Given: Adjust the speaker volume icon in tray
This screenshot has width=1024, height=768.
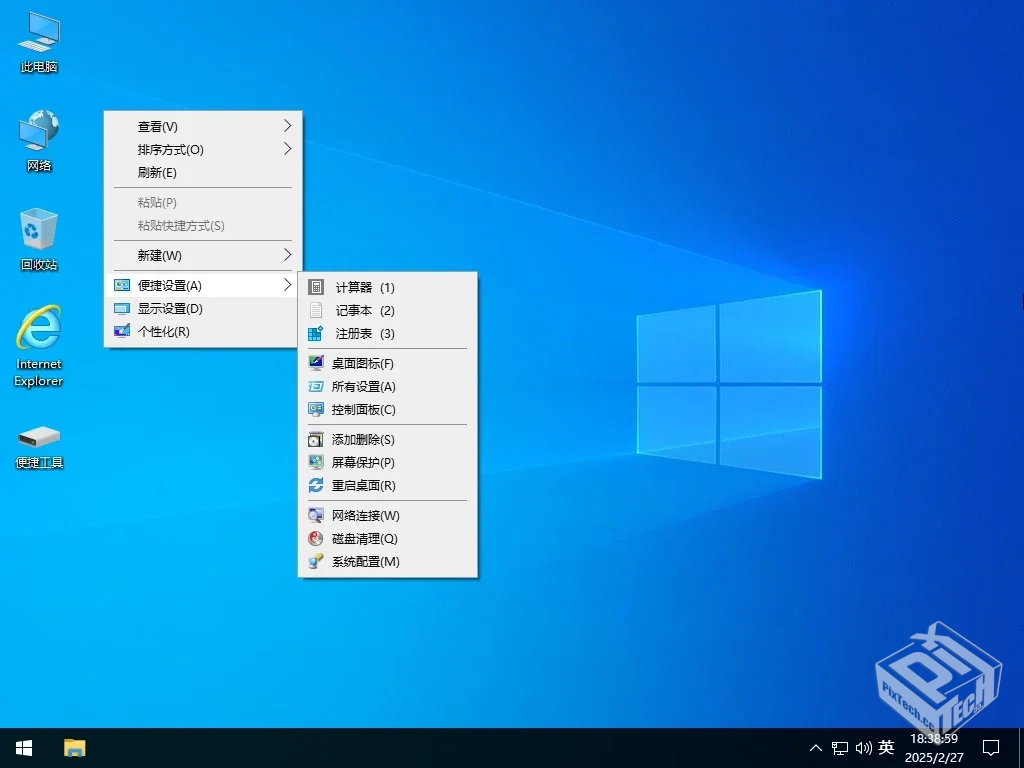Looking at the screenshot, I should tap(863, 747).
